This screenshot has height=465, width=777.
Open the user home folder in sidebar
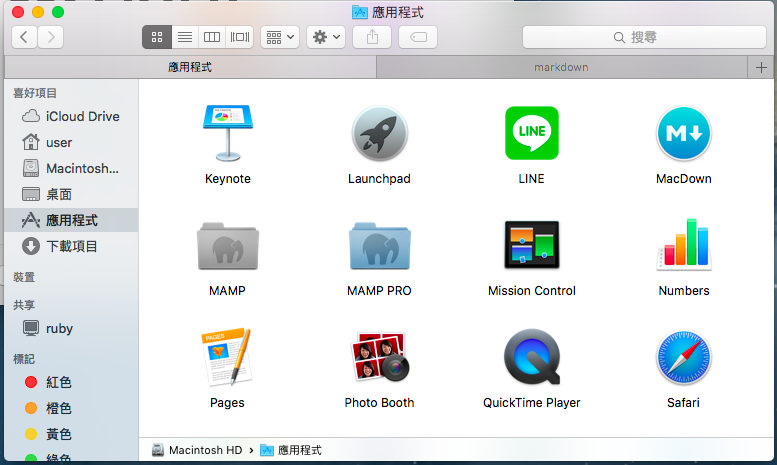coord(71,143)
